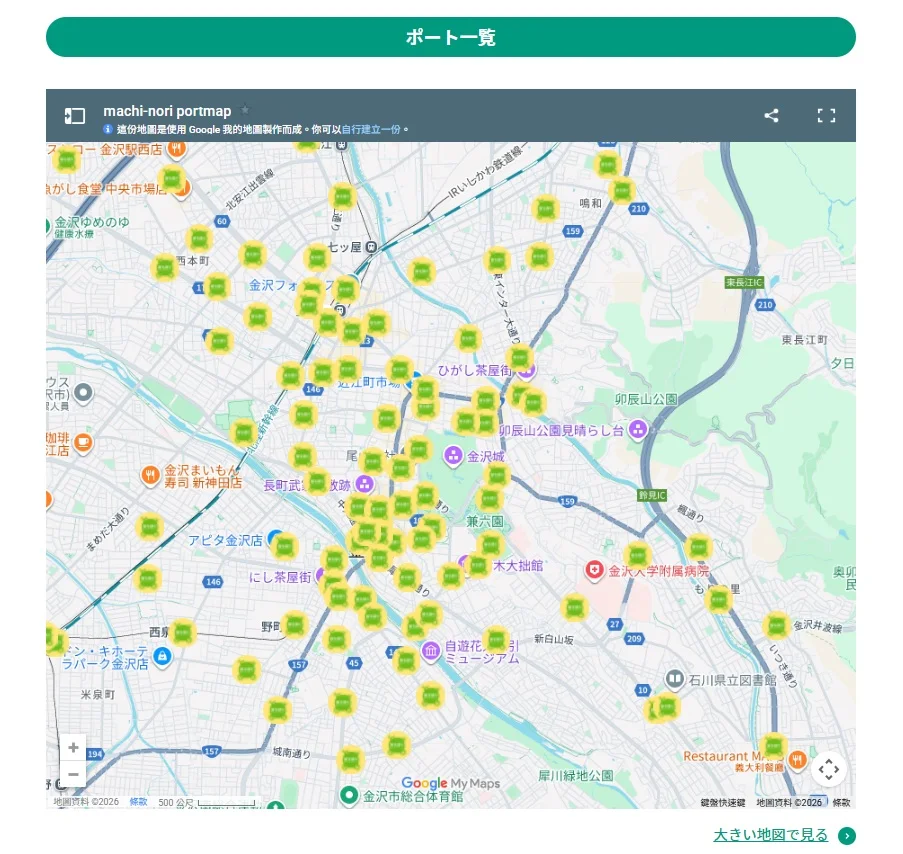Click the 自遊花人 museum marker
Image resolution: width=903 pixels, height=854 pixels.
tap(431, 651)
